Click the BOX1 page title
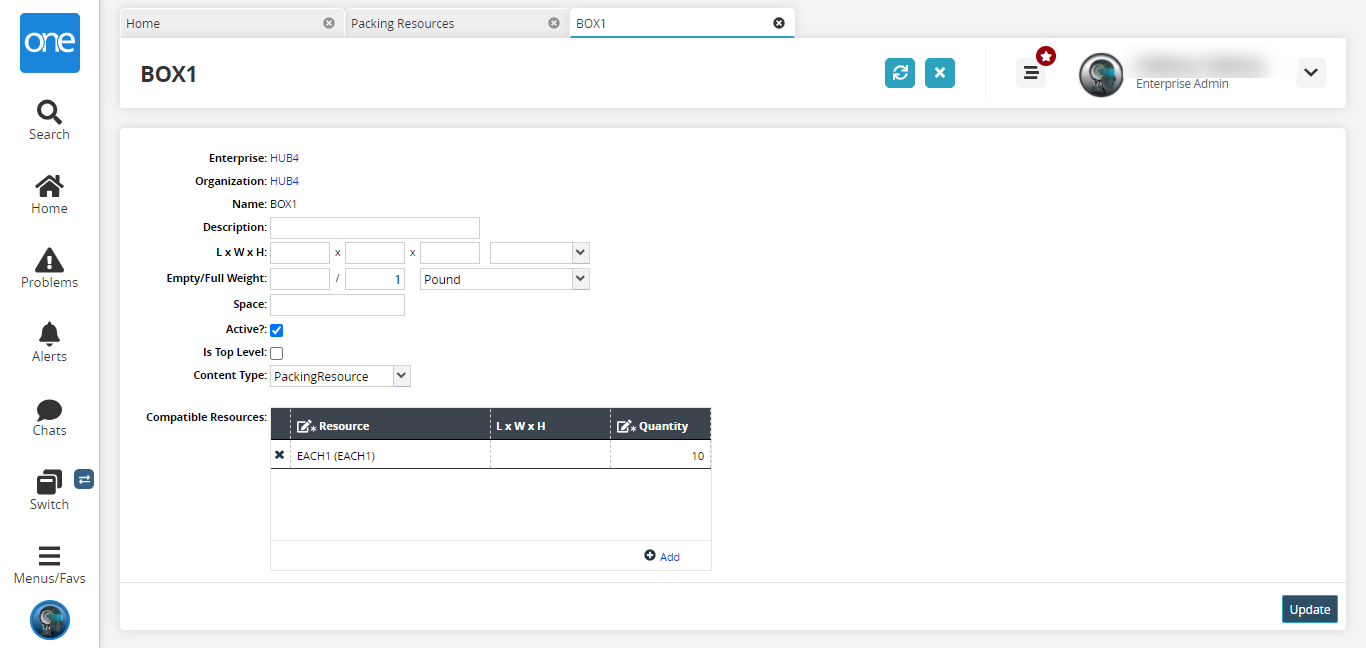Screen dimensions: 1366x648 tap(169, 74)
